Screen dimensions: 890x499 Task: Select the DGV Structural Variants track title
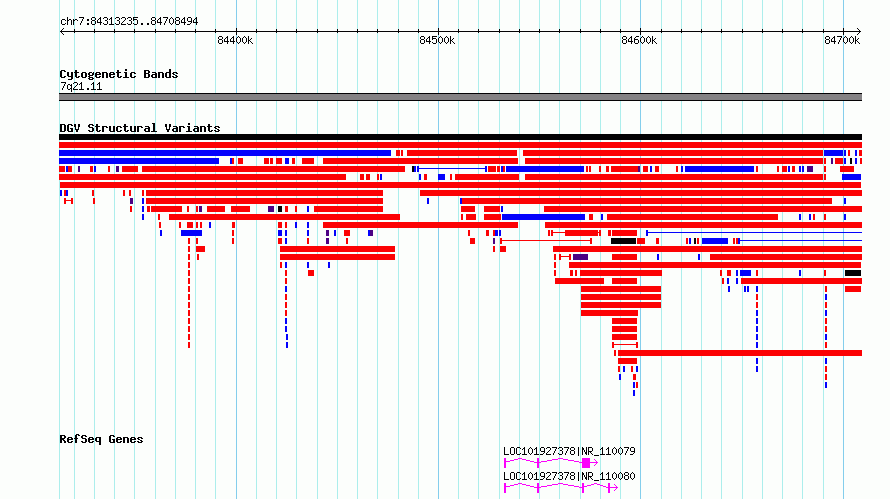pos(140,128)
